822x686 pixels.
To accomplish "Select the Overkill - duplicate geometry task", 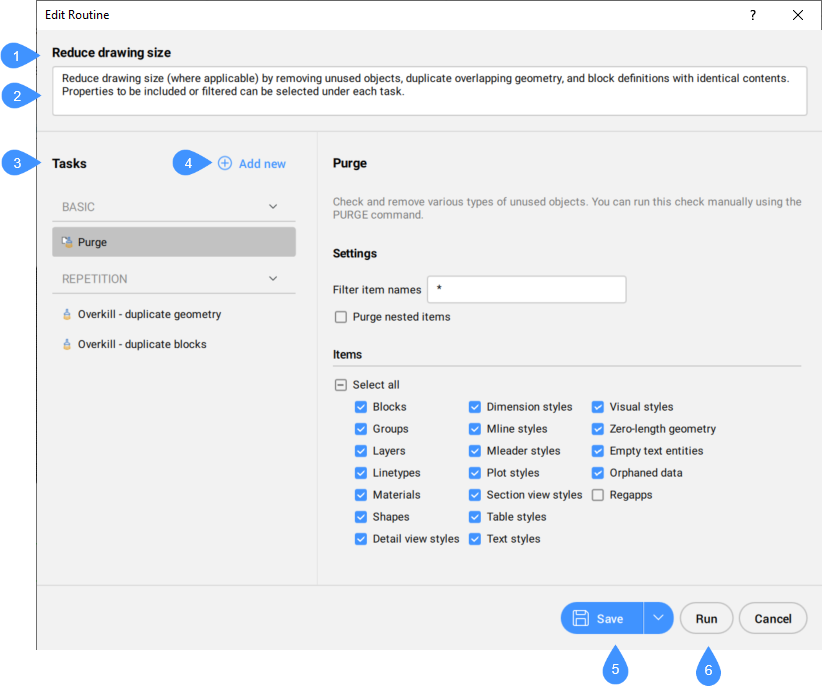I will pyautogui.click(x=149, y=314).
